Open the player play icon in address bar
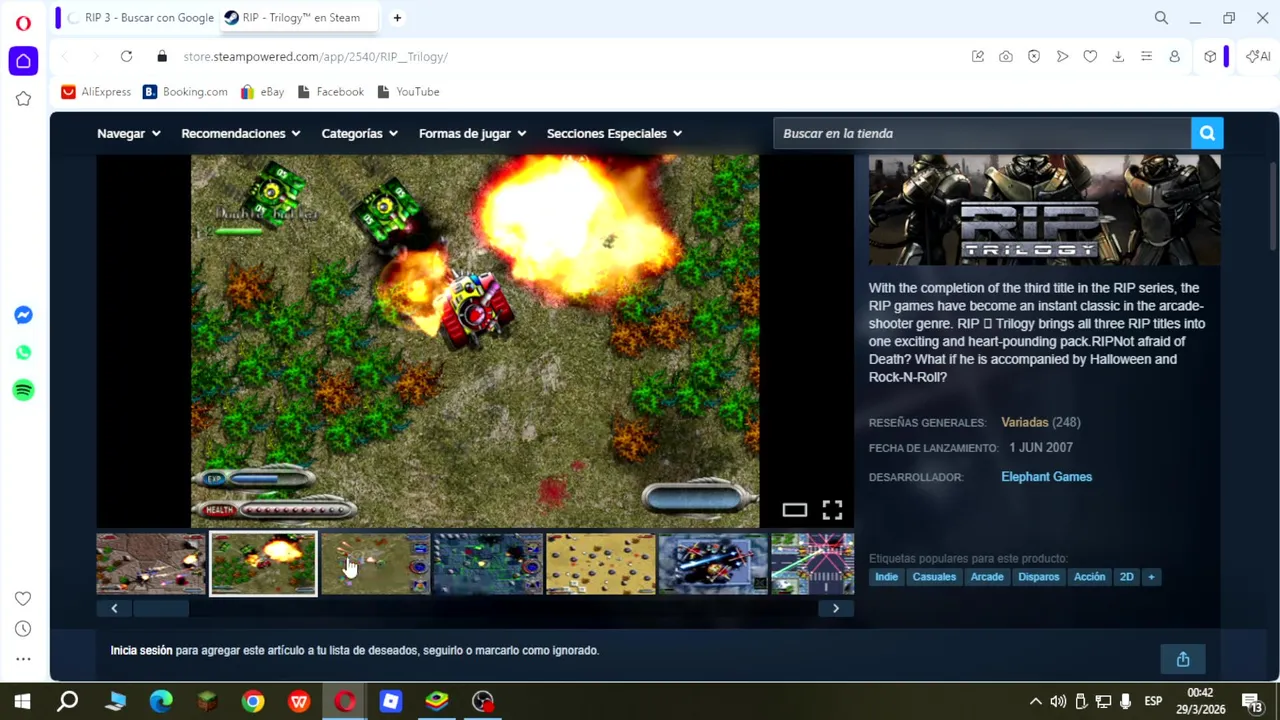Viewport: 1280px width, 720px height. click(x=1062, y=56)
